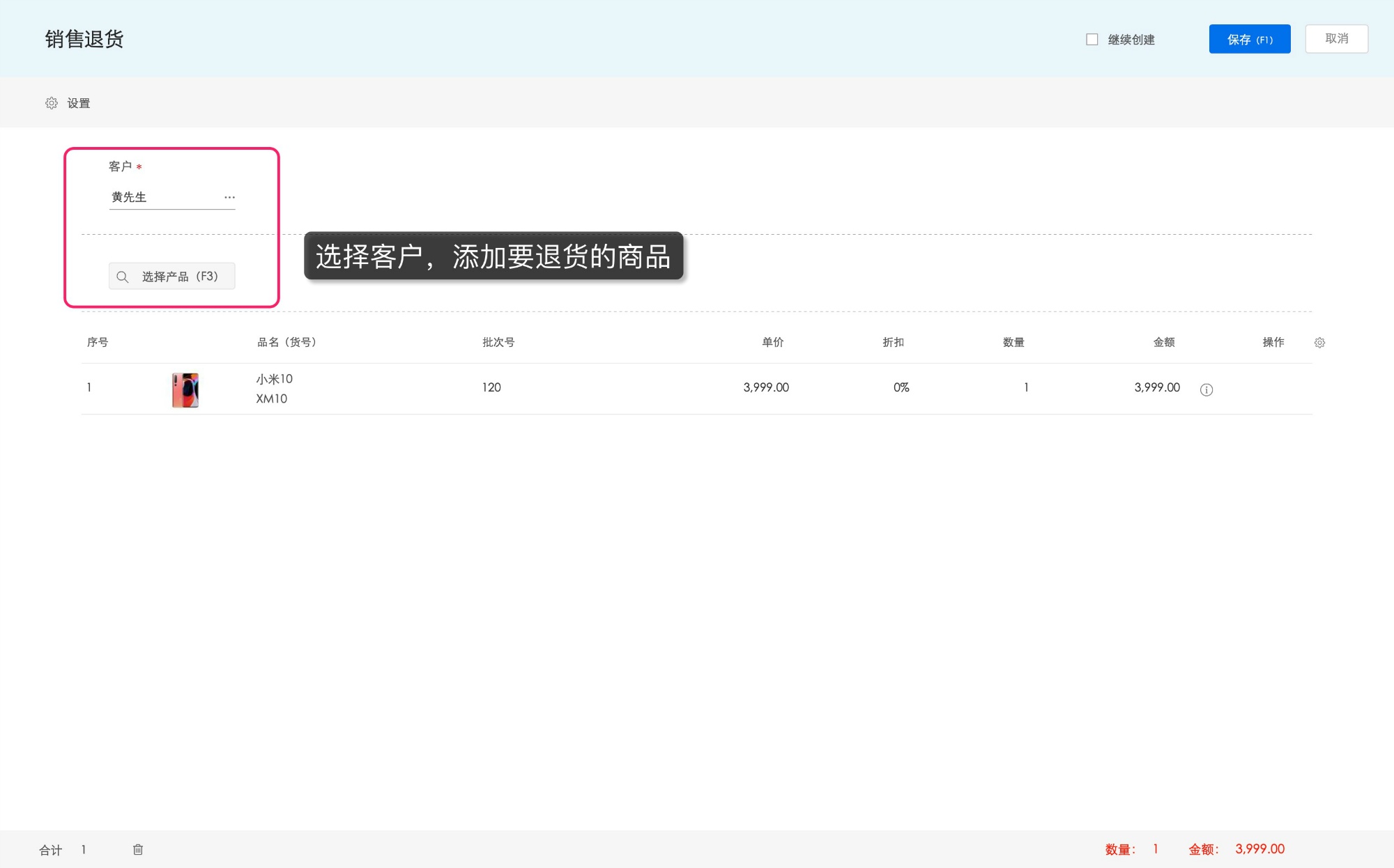Click the 取消 button

click(1336, 39)
